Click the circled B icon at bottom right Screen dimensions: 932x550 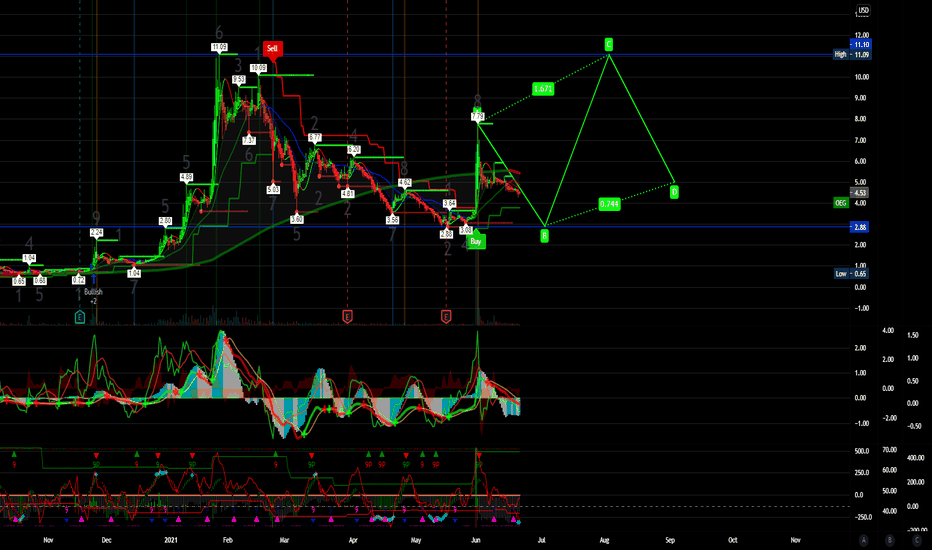[x=890, y=540]
